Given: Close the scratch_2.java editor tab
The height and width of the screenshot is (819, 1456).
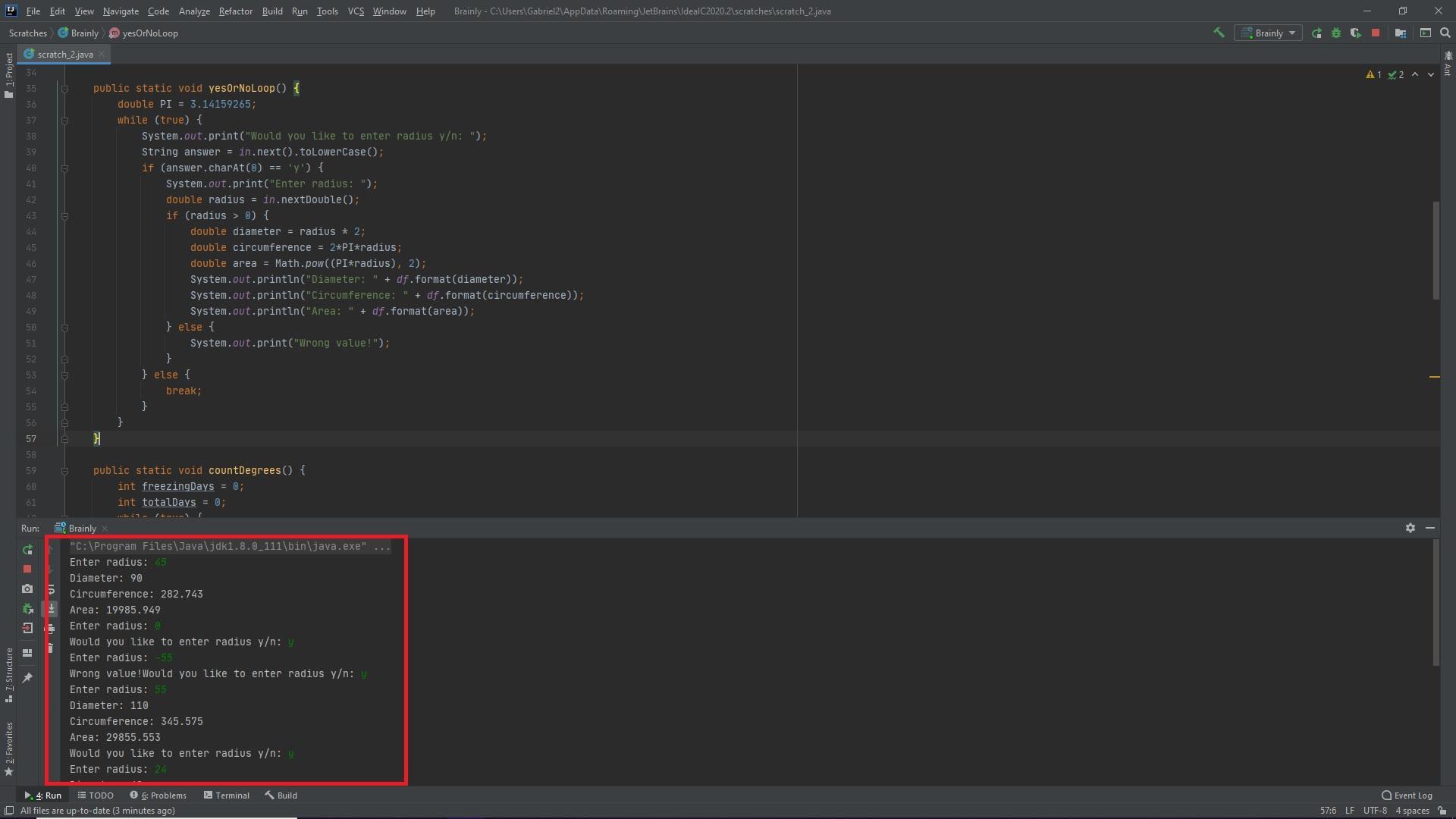Looking at the screenshot, I should click(x=102, y=54).
